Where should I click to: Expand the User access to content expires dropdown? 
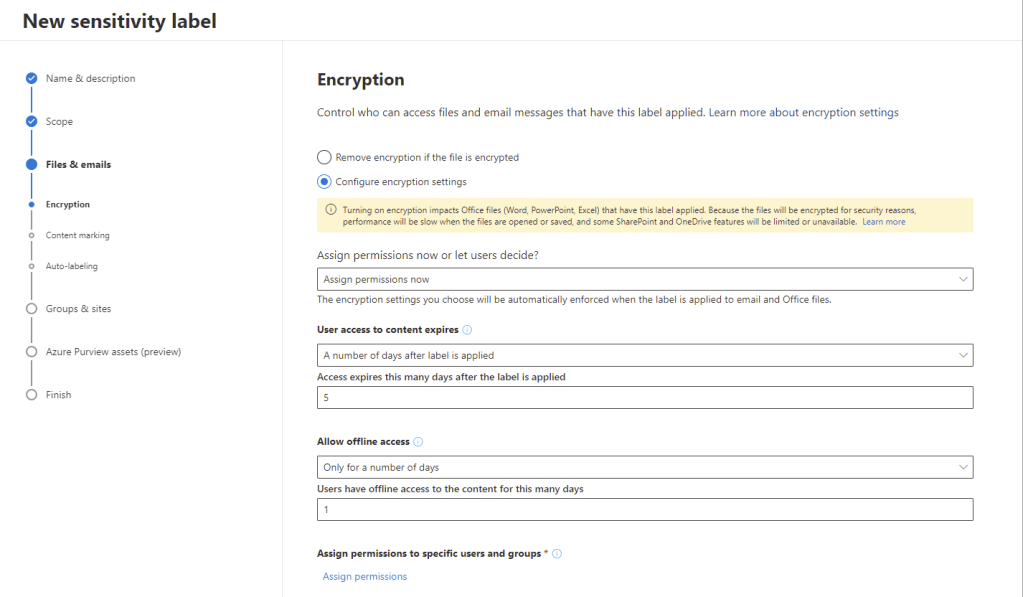click(x=644, y=355)
